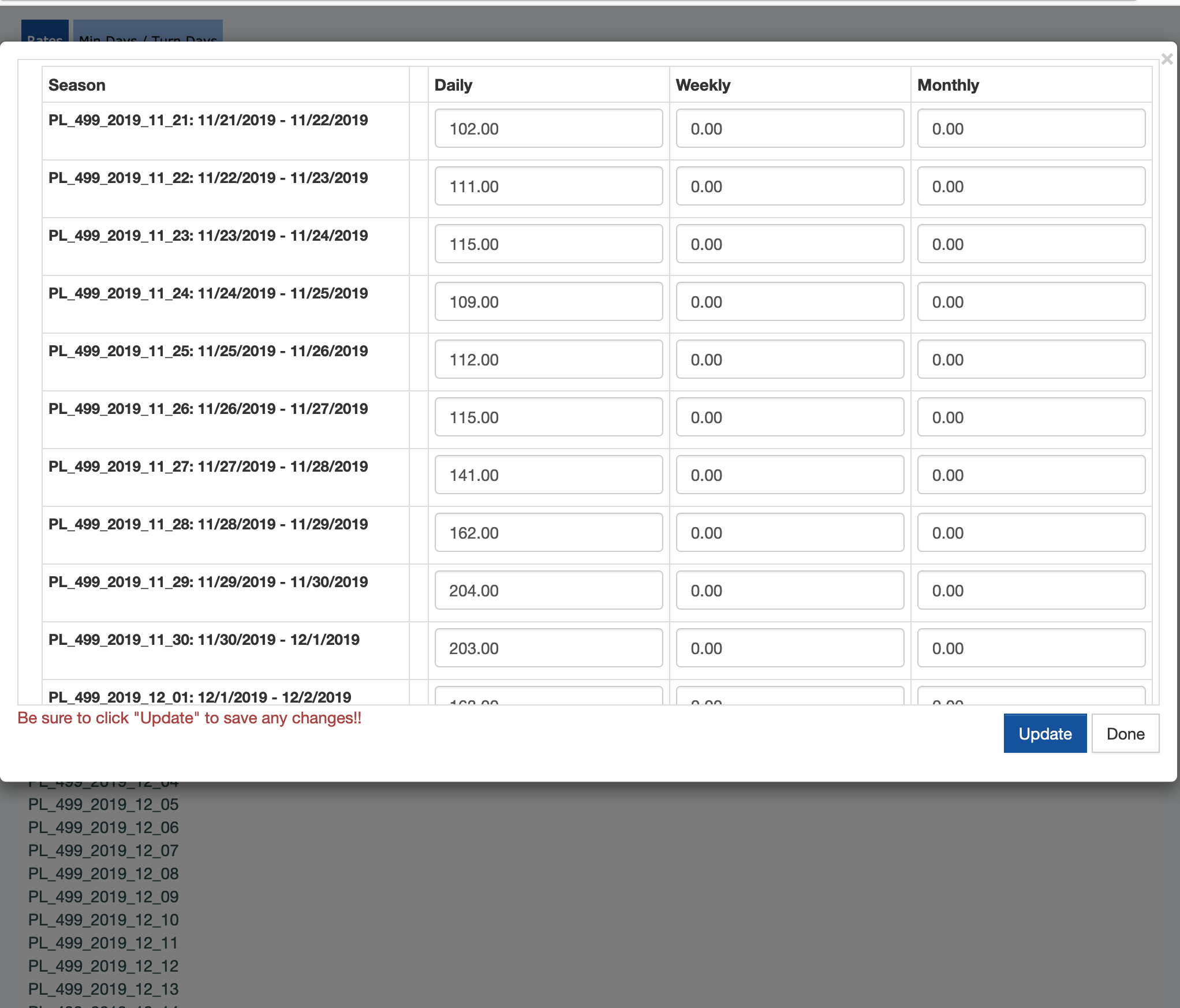Edit daily rate 141.00 for 11/27/2019
Image resolution: width=1180 pixels, height=1008 pixels.
(548, 475)
